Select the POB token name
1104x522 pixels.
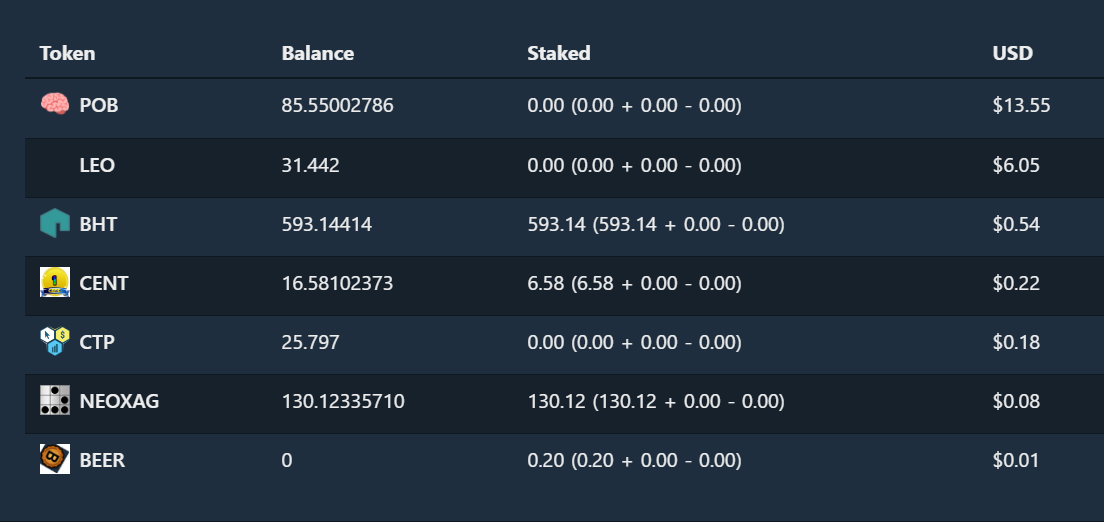click(99, 106)
